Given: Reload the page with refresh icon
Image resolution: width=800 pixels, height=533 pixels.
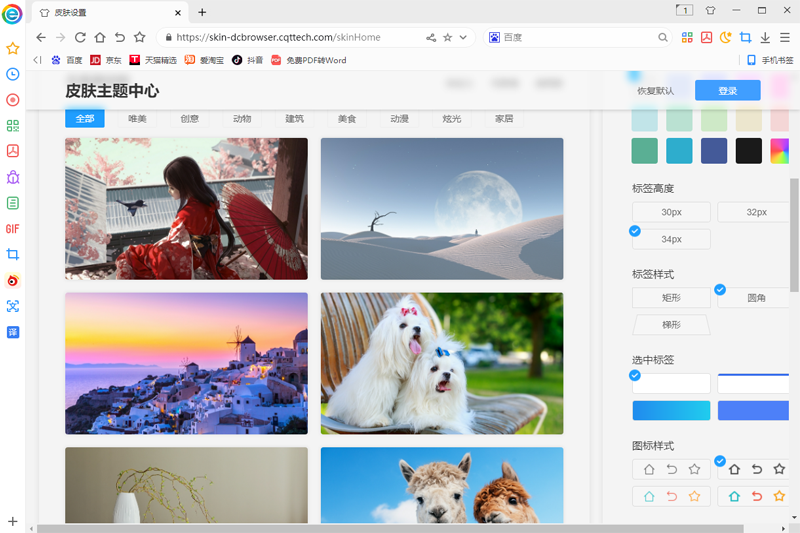Looking at the screenshot, I should tap(80, 37).
